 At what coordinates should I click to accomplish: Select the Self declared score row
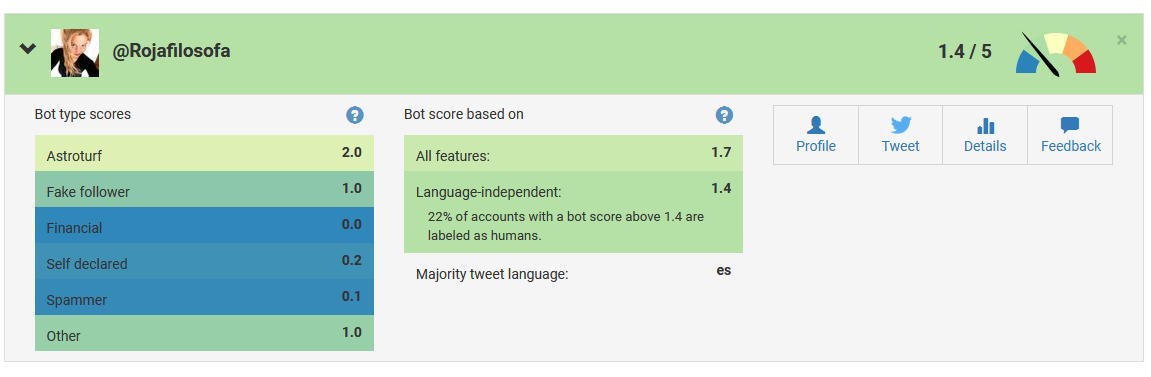click(204, 261)
